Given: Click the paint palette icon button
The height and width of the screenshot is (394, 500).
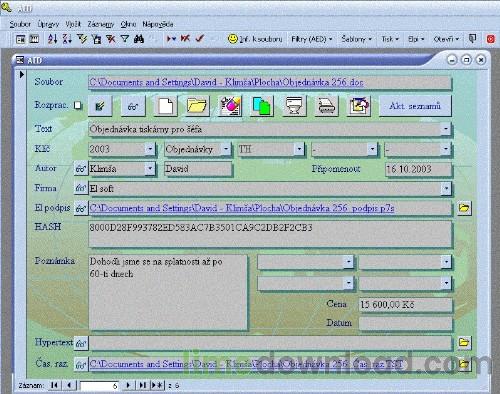Looking at the screenshot, I should 230,106.
